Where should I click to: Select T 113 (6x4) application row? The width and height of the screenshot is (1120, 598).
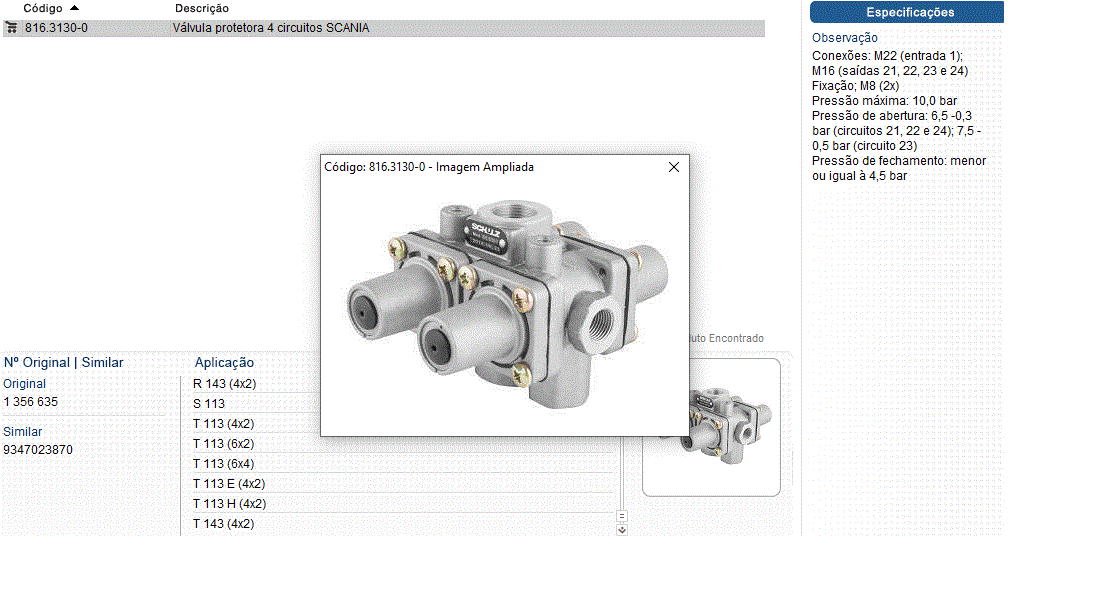click(223, 464)
